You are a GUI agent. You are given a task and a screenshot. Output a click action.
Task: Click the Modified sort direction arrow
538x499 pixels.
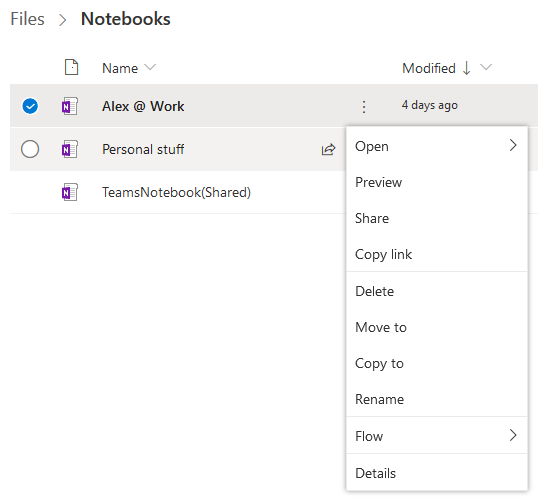(466, 68)
